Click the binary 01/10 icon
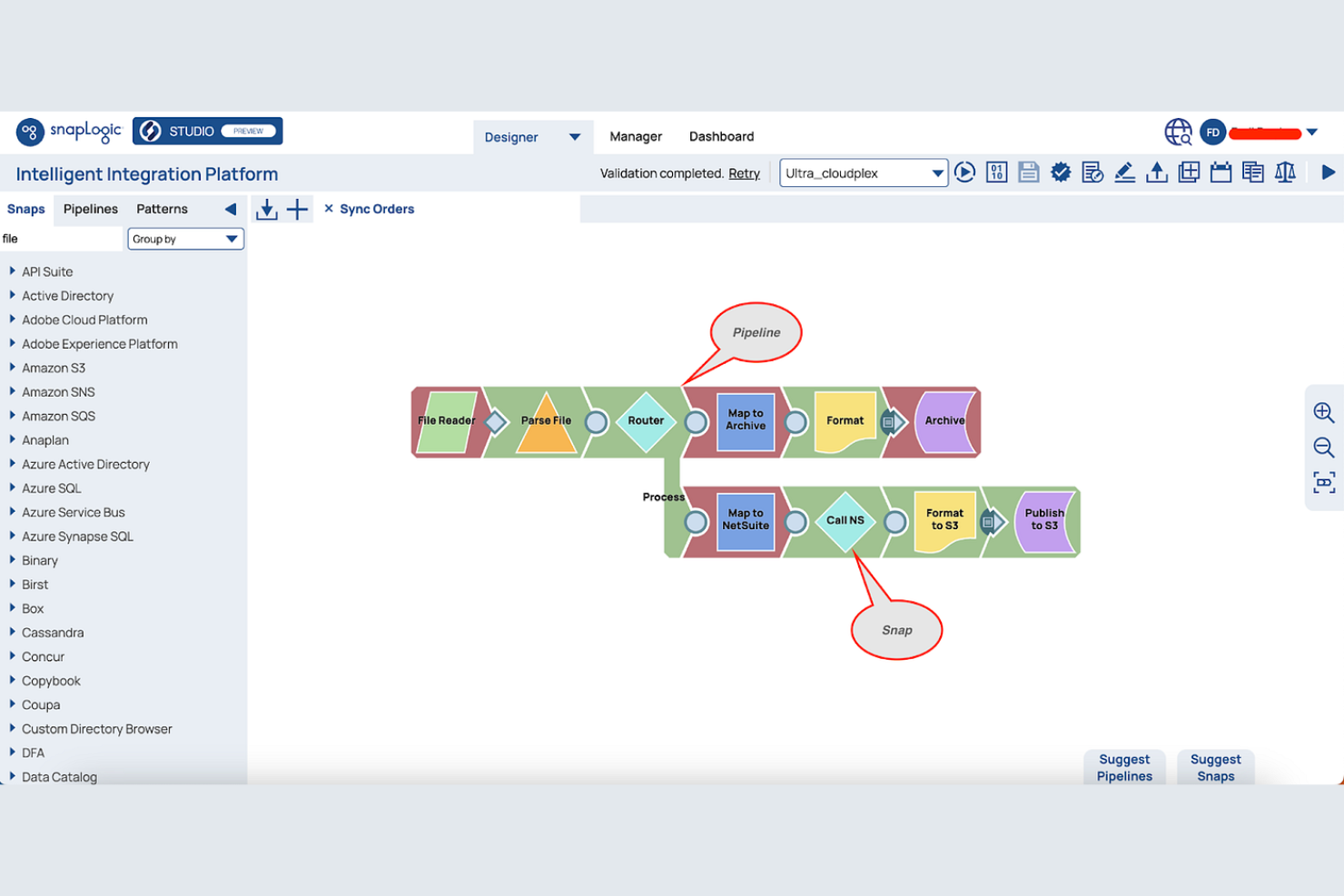1344x896 pixels. (x=997, y=172)
